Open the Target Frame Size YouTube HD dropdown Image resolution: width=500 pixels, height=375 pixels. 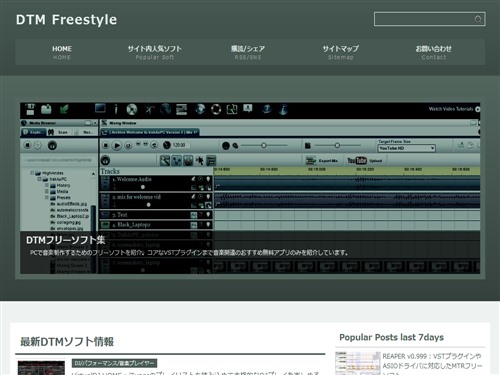407,148
